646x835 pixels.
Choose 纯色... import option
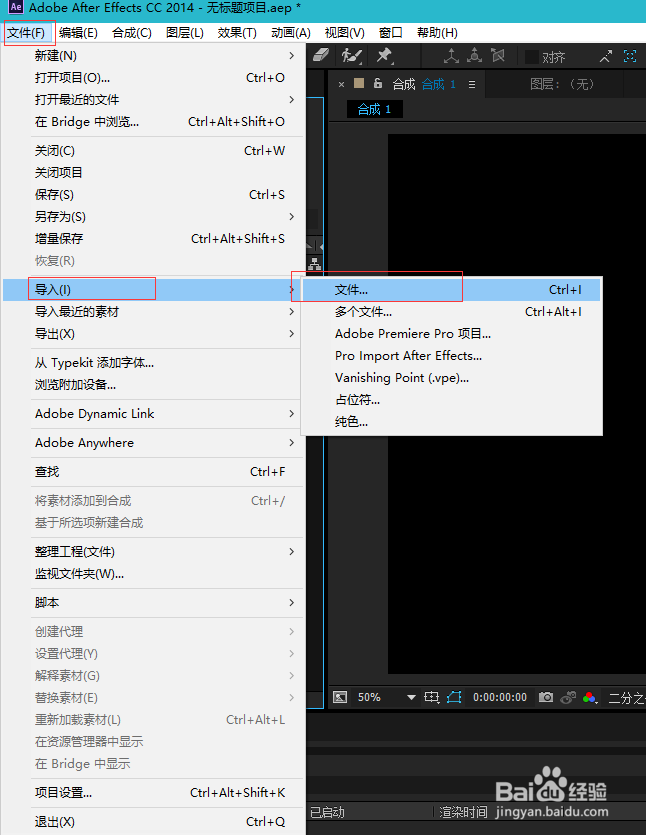tap(452, 422)
